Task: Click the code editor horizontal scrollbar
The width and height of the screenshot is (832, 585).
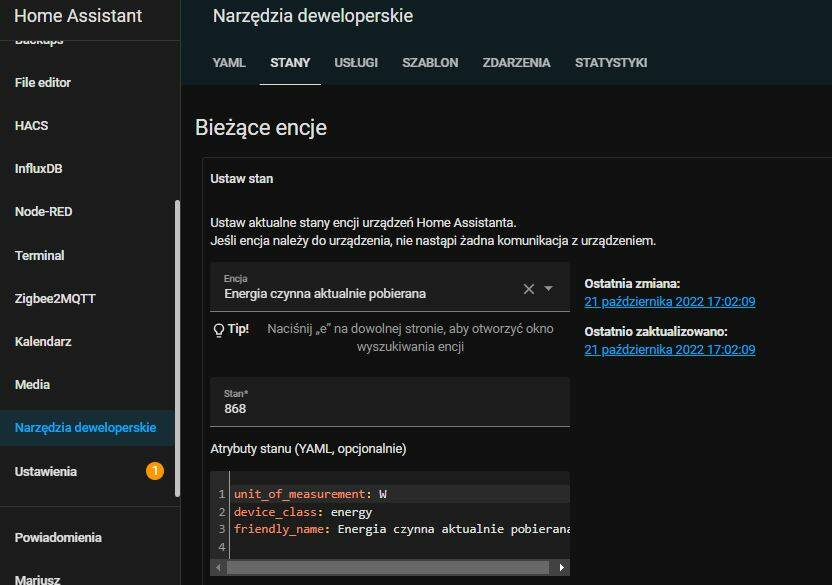Action: click(388, 567)
